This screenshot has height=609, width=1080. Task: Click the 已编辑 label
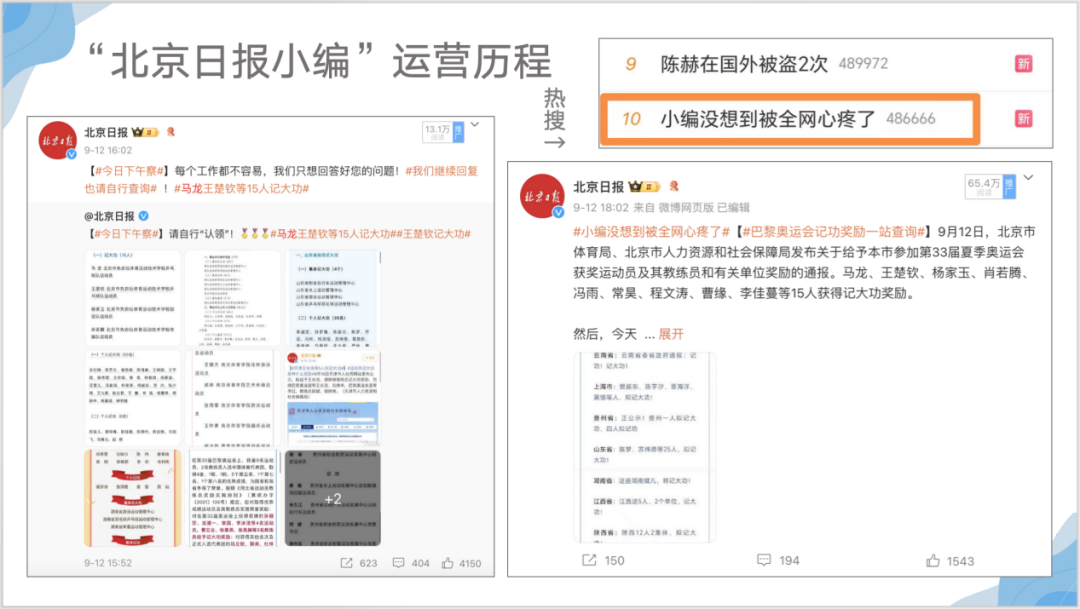[734, 207]
